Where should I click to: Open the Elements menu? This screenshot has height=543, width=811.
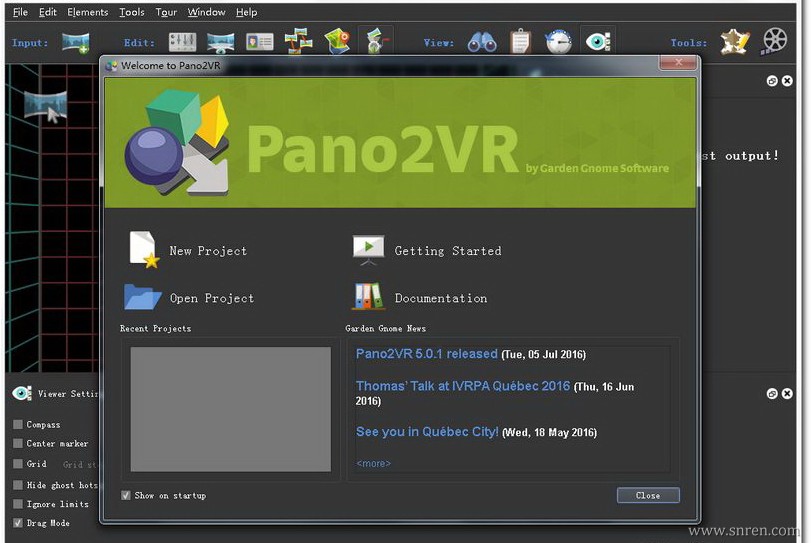tap(87, 12)
